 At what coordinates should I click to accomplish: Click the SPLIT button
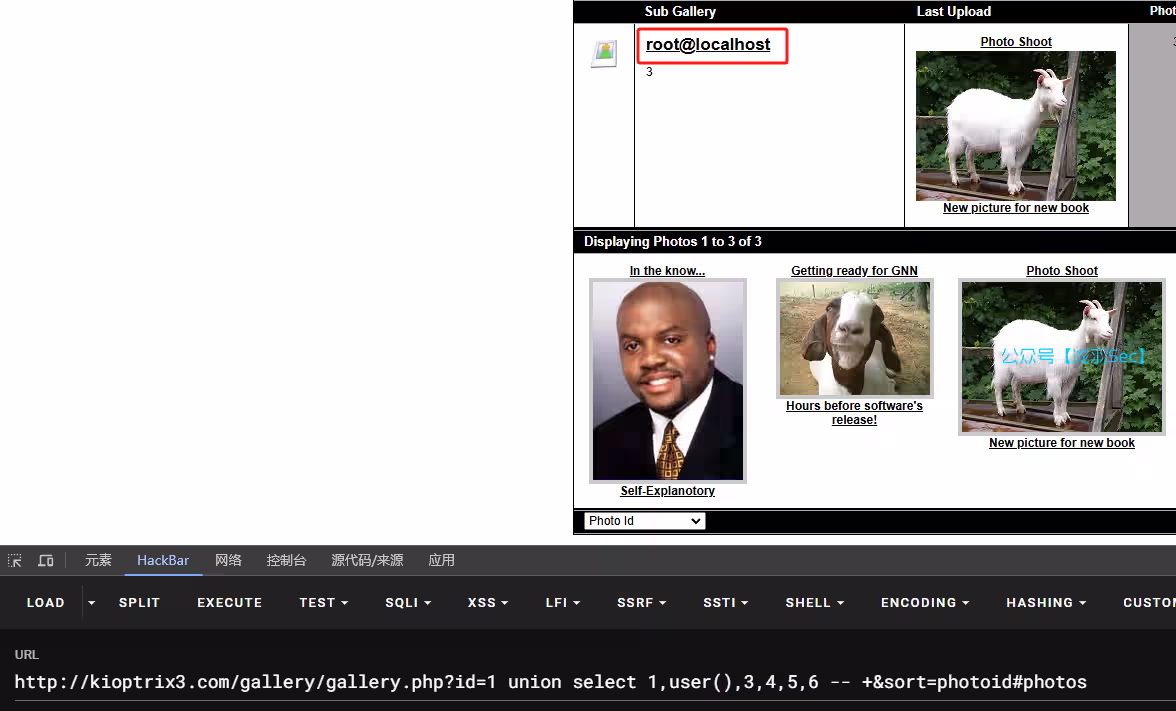(139, 602)
